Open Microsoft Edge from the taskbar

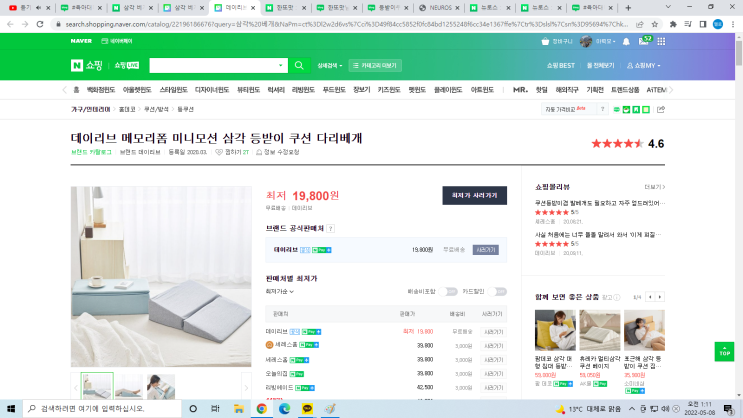pyautogui.click(x=284, y=409)
